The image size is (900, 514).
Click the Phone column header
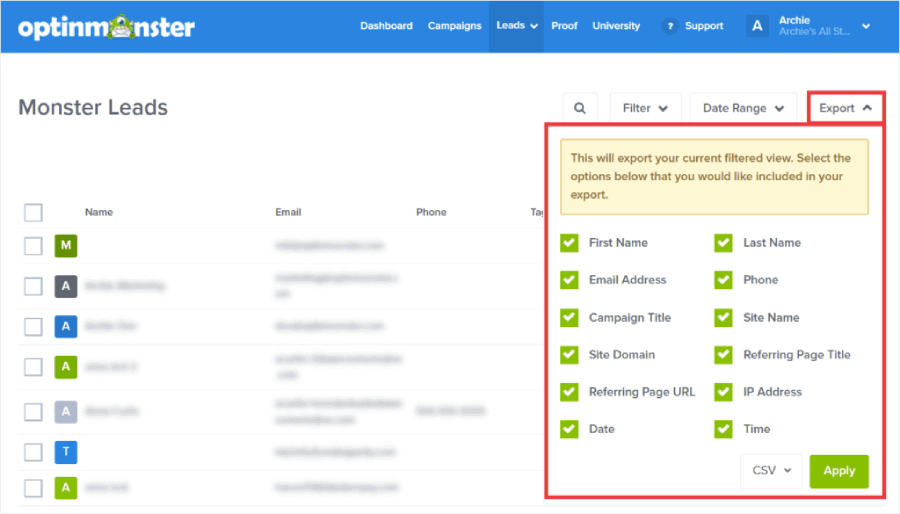(x=431, y=212)
